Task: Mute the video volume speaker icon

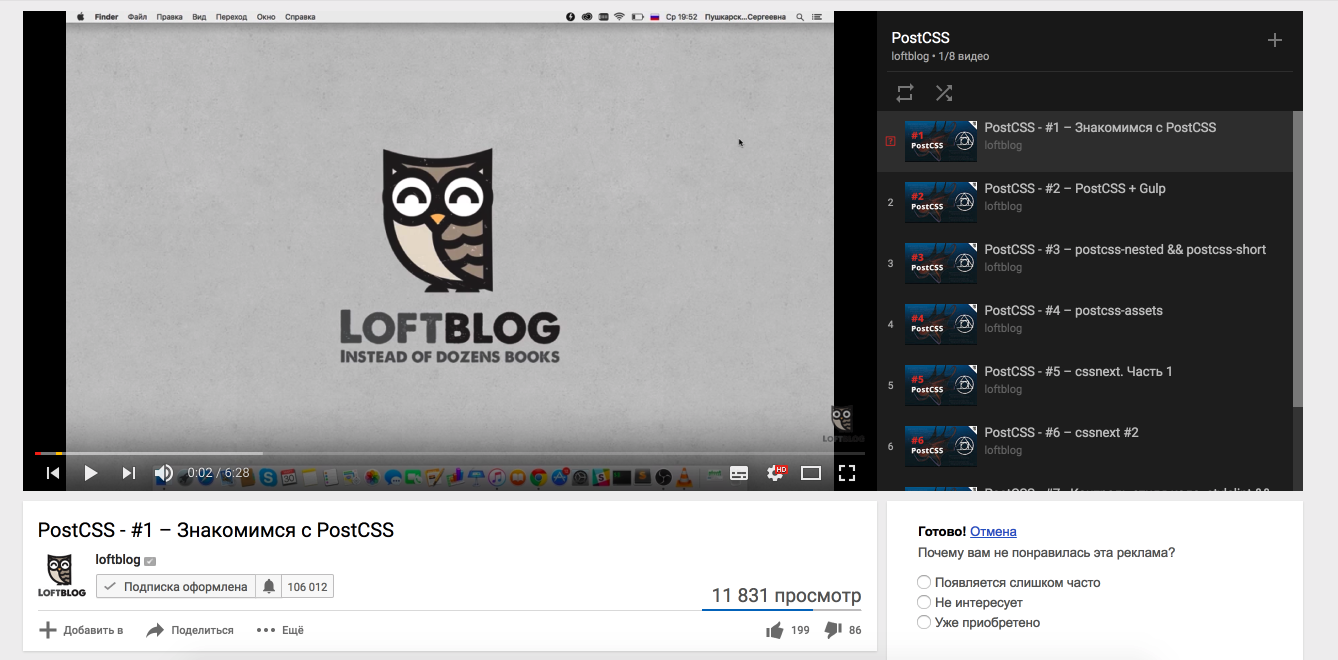Action: click(163, 473)
